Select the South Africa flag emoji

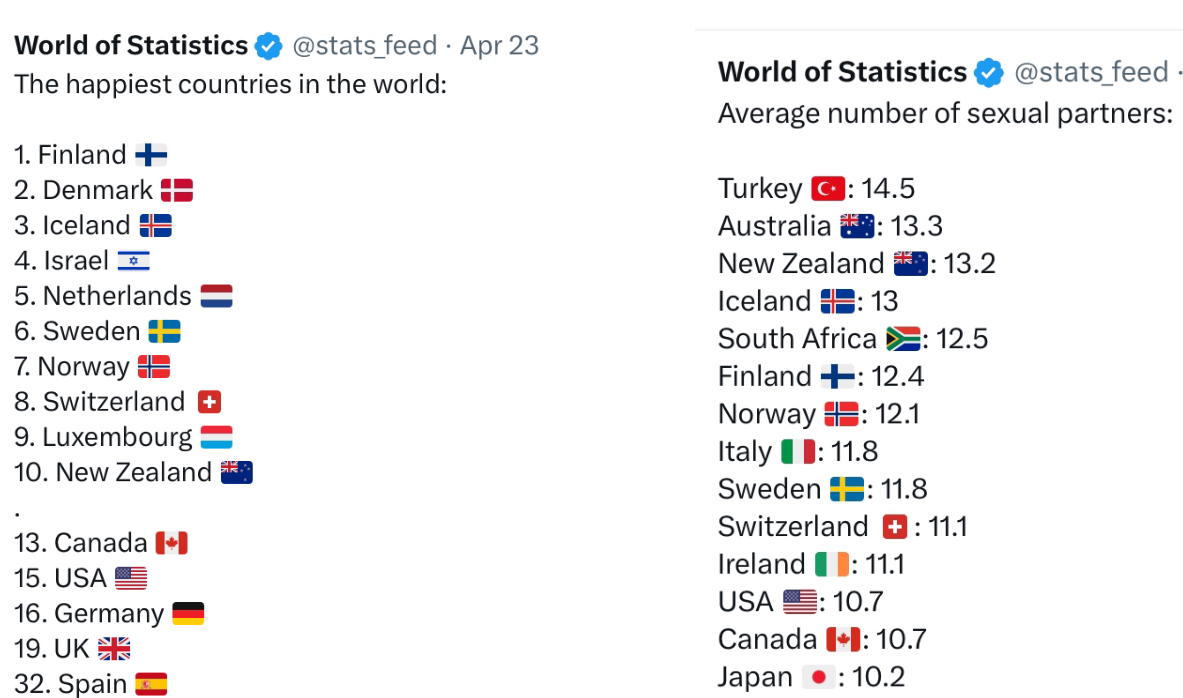(x=903, y=339)
